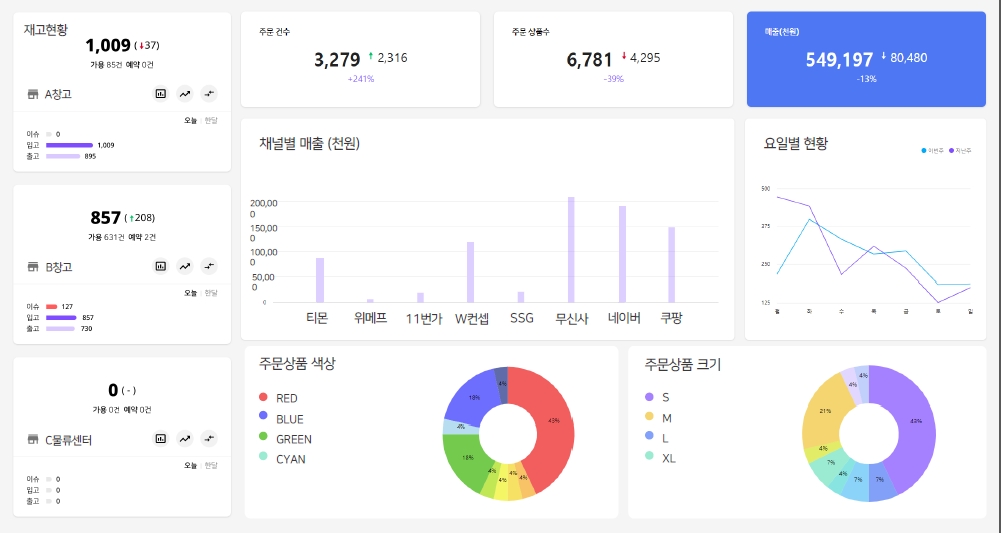Click the down arrow in 매출(천원) card
Viewport: 1001px width, 533px height.
[x=884, y=56]
